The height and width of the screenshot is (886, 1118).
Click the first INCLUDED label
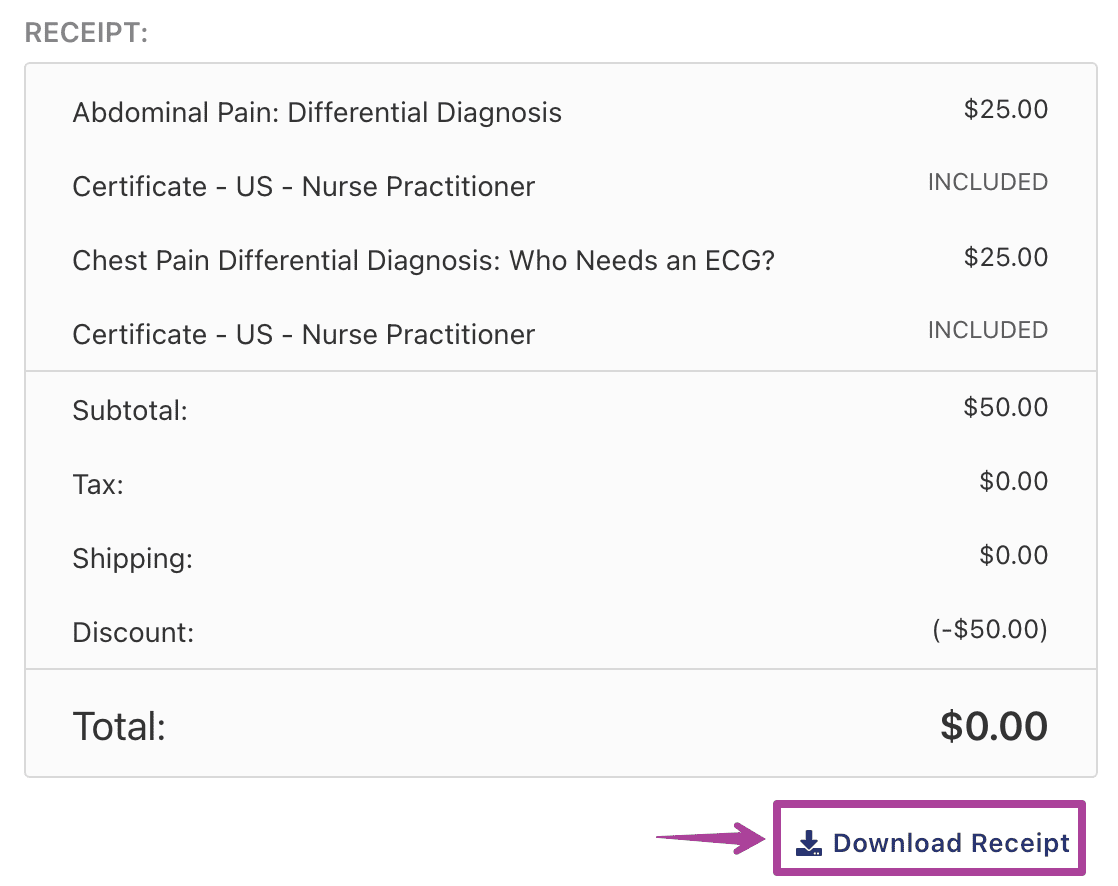tap(988, 182)
